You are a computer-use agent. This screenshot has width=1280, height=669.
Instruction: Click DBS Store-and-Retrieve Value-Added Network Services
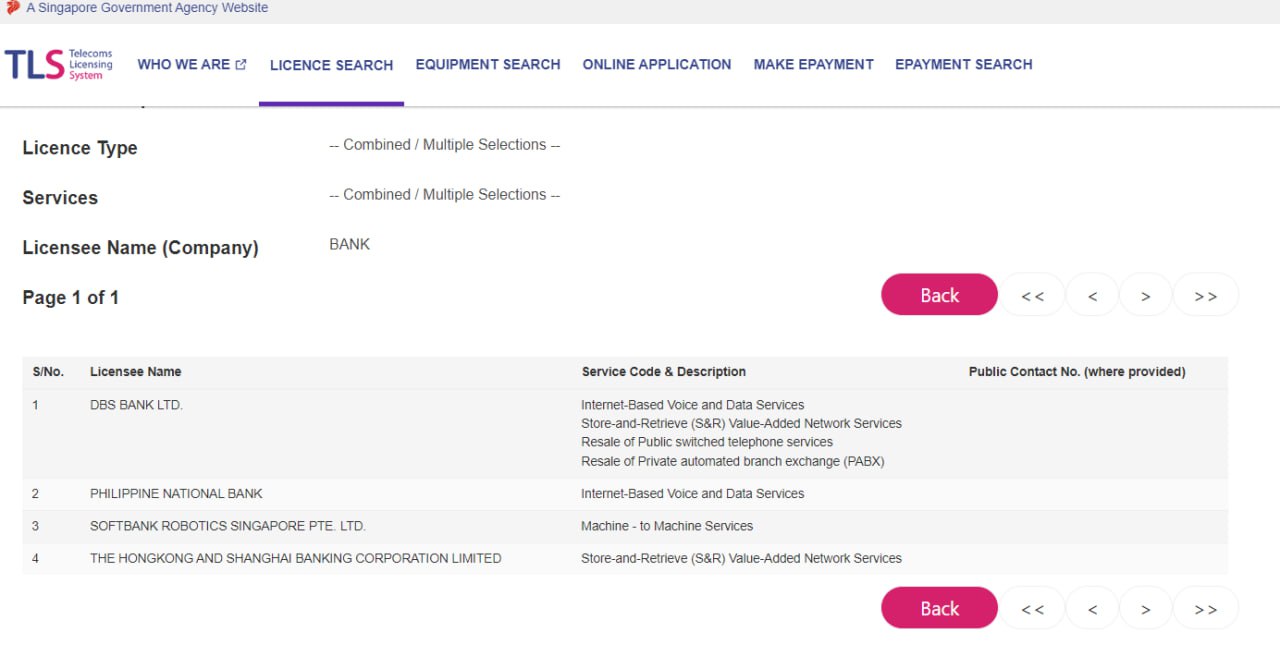[741, 424]
